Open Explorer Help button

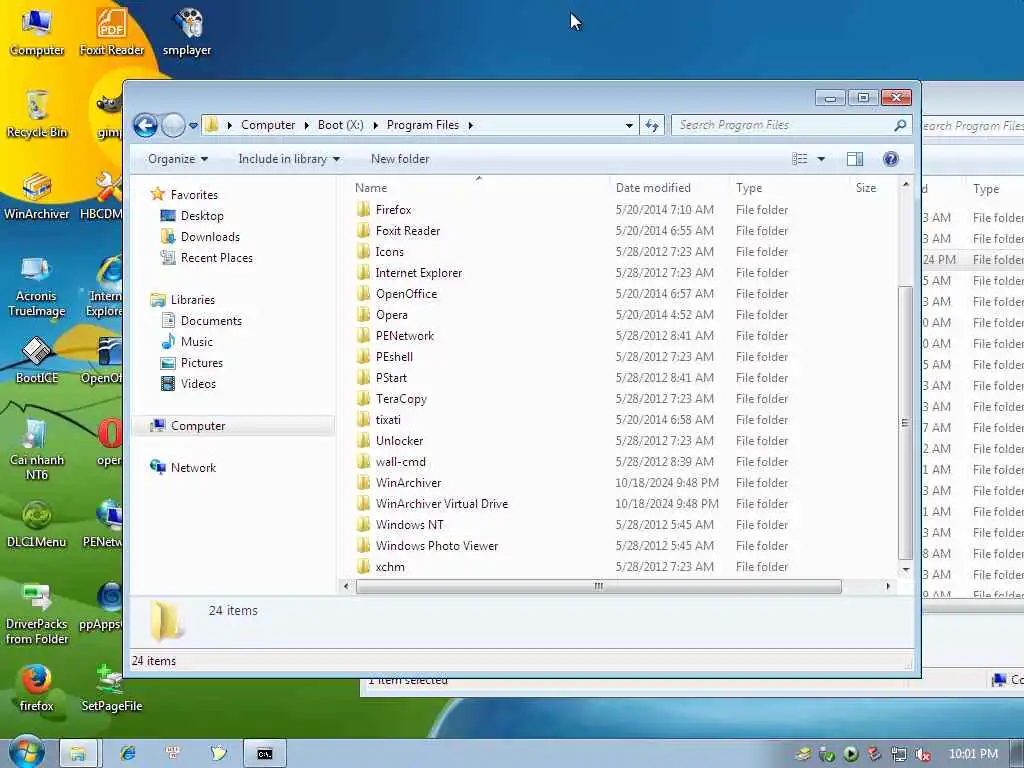click(891, 159)
